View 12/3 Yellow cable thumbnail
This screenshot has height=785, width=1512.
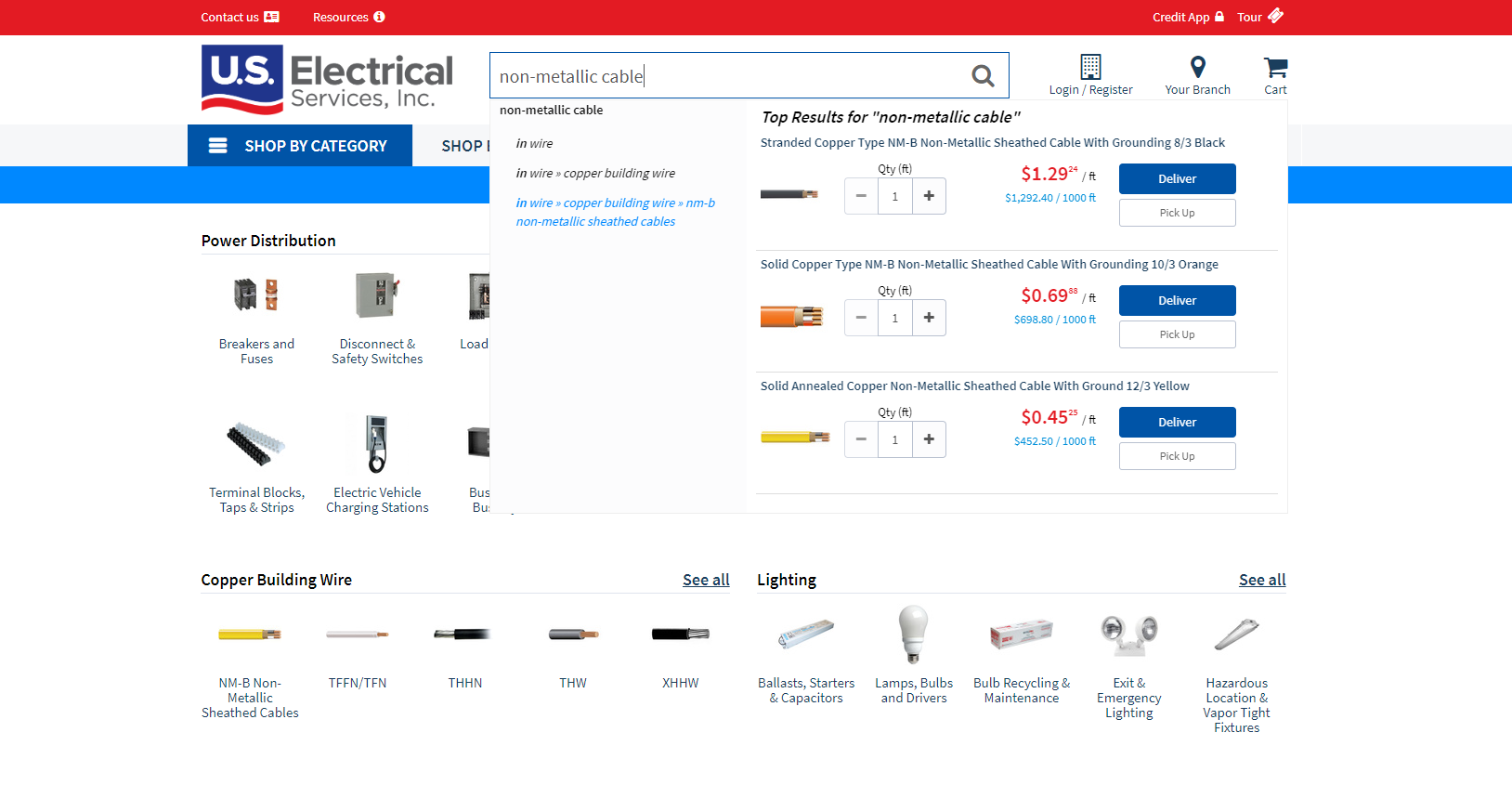(795, 437)
